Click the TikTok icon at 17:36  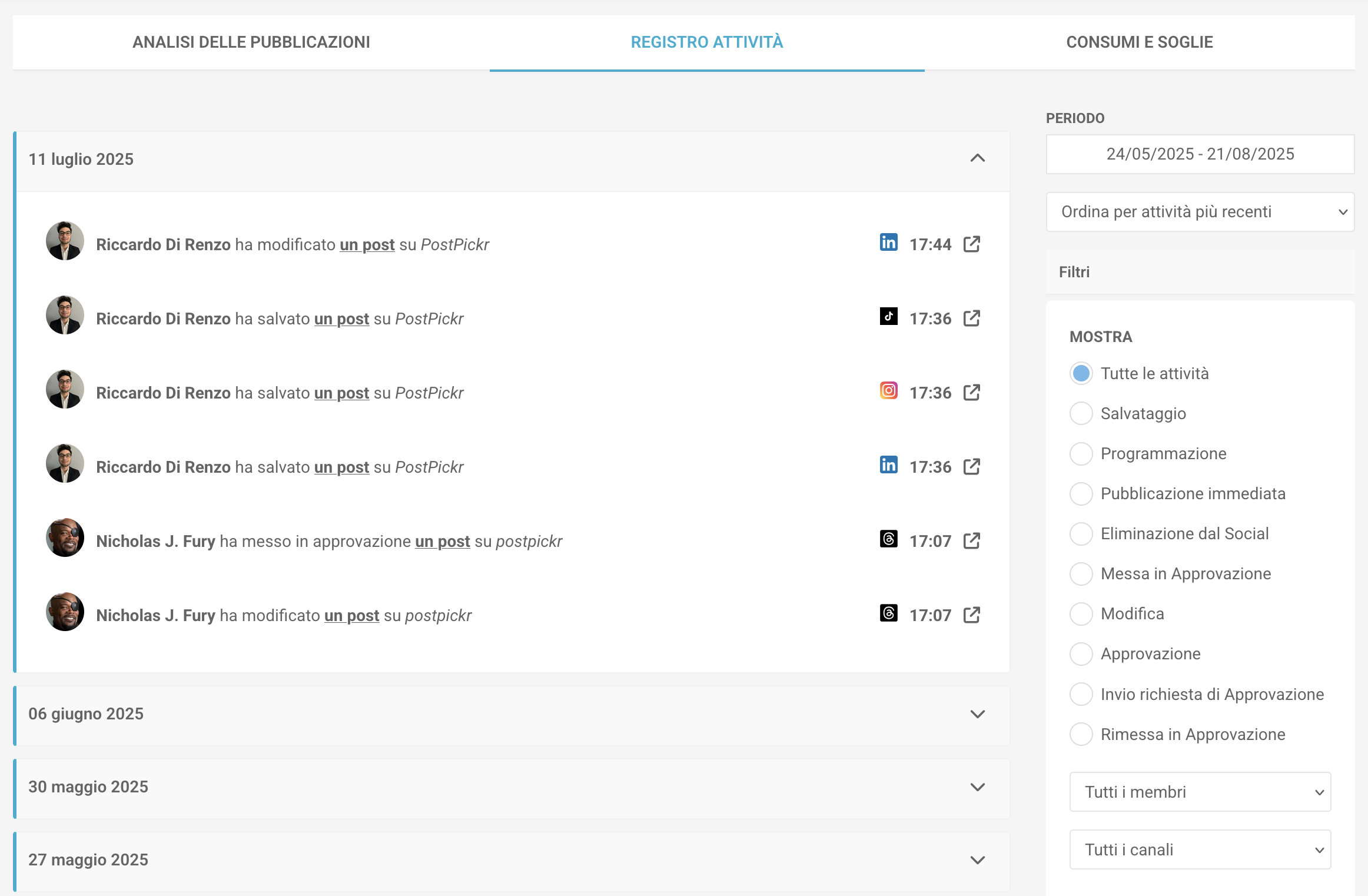coord(888,317)
